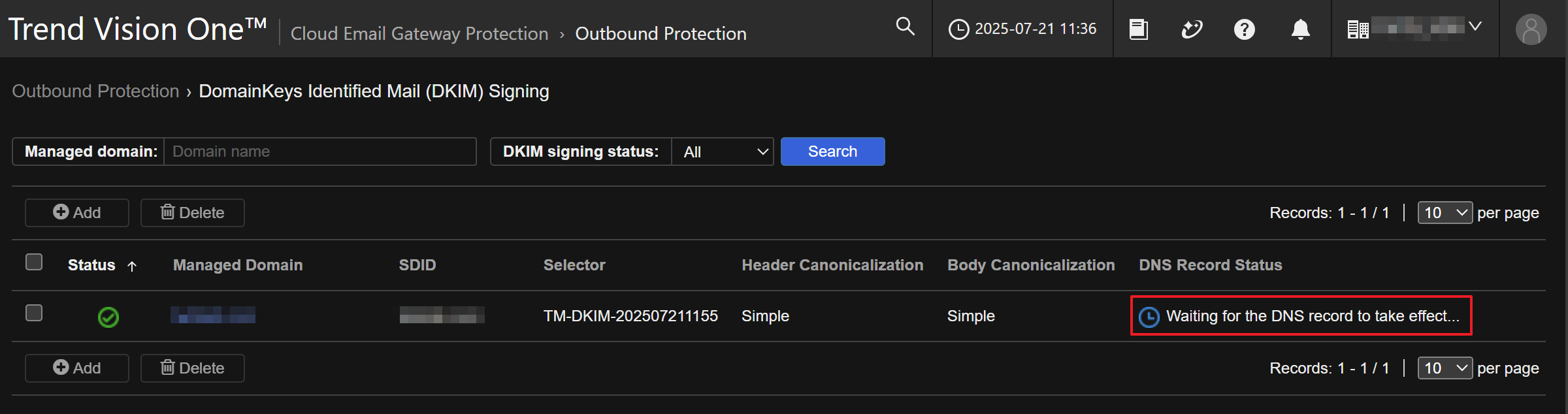Go to Outbound Protection breadcrumb link
Screen dimensions: 1568x414
[95, 91]
